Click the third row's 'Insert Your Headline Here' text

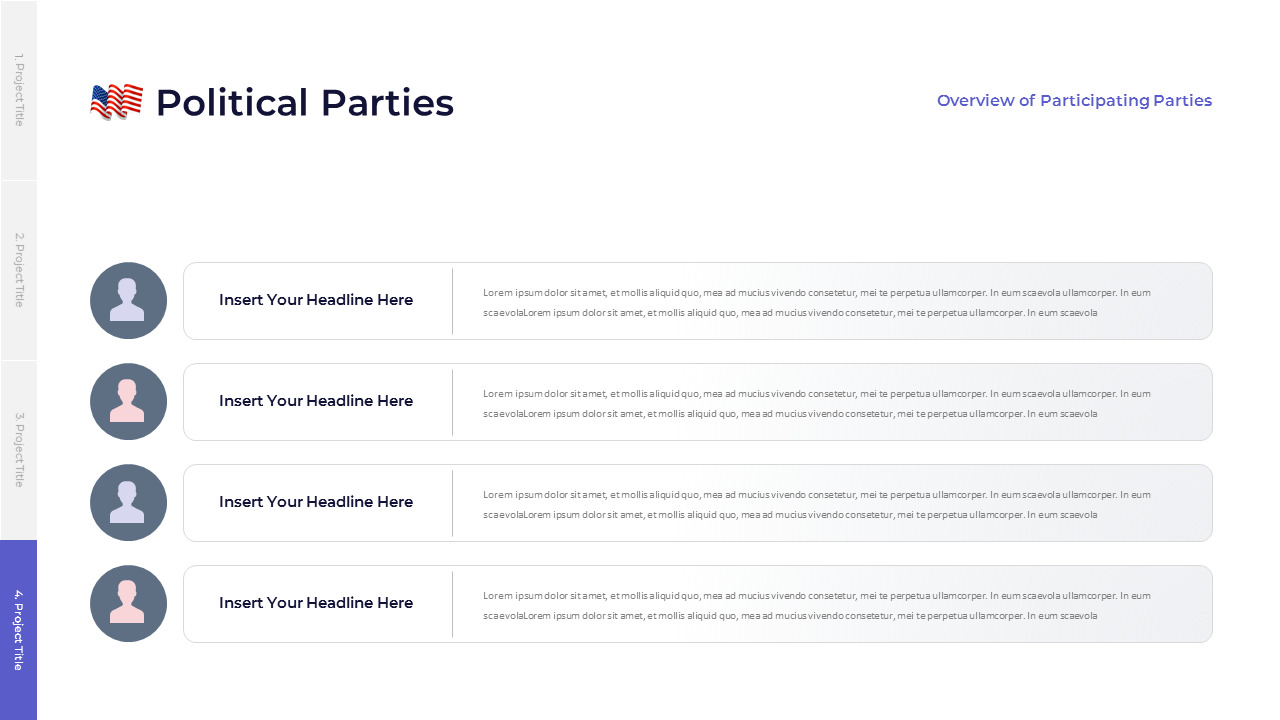[x=316, y=502]
